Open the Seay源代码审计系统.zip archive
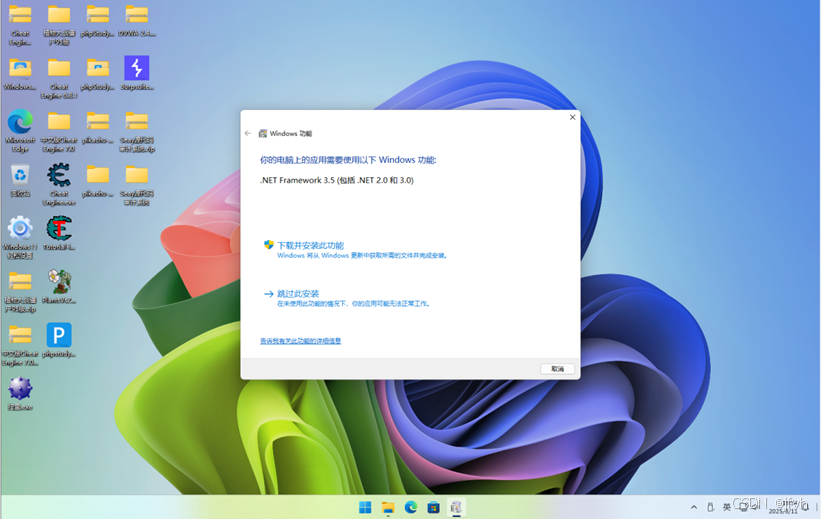 (x=137, y=132)
